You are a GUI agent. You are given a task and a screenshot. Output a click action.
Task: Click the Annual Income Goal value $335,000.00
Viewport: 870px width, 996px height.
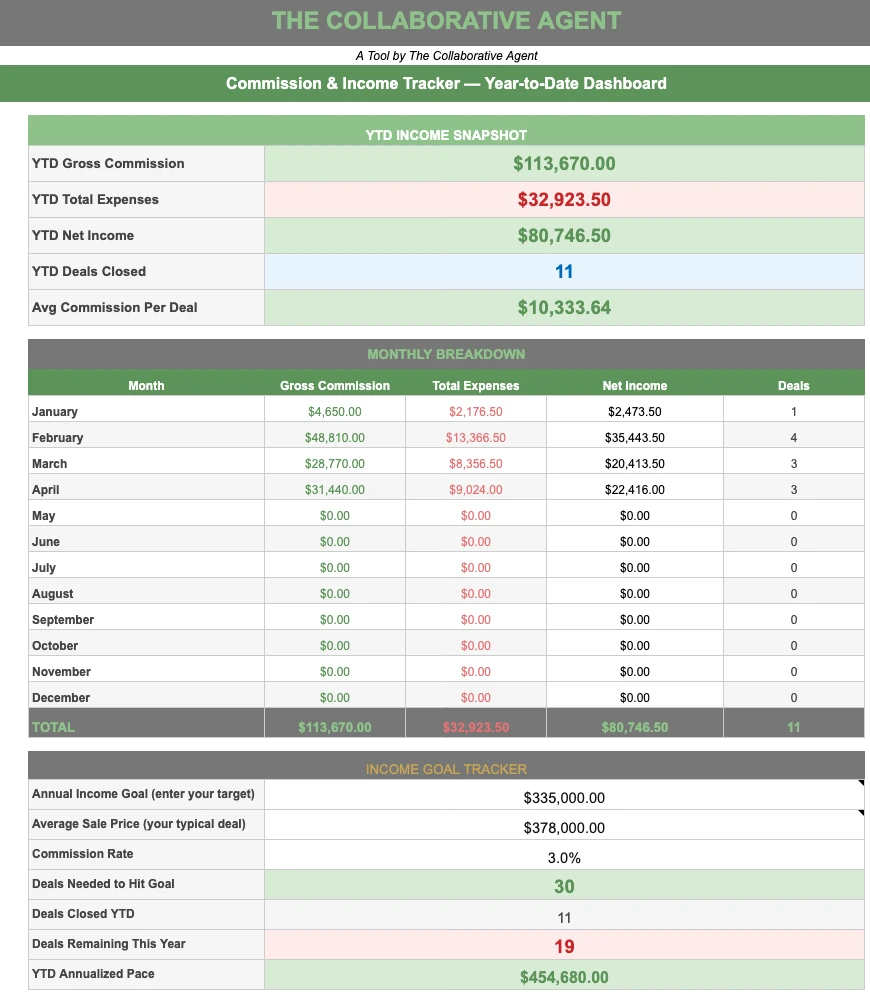[564, 798]
